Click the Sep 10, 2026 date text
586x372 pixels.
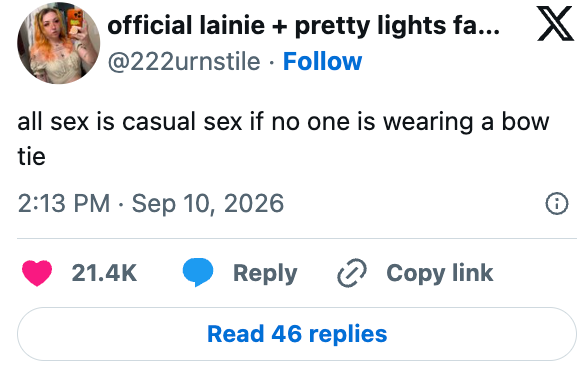[208, 204]
